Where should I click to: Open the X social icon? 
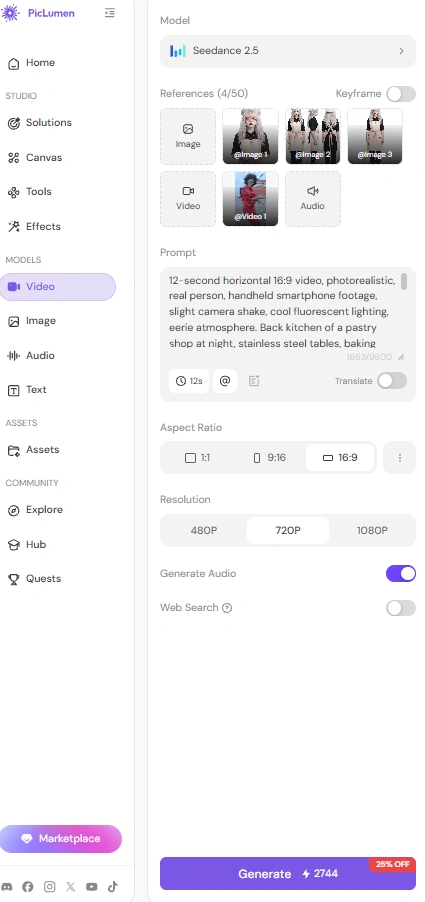click(71, 886)
